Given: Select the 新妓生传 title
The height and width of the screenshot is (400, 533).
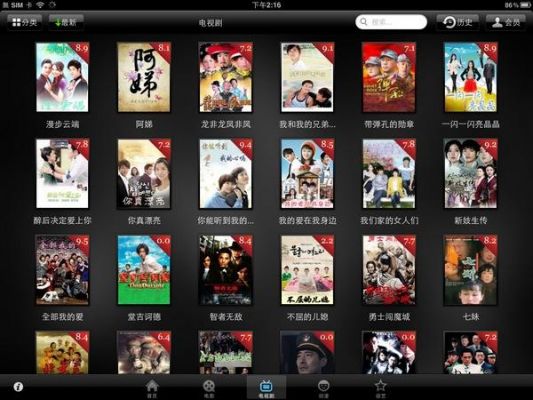Looking at the screenshot, I should pyautogui.click(x=470, y=221).
